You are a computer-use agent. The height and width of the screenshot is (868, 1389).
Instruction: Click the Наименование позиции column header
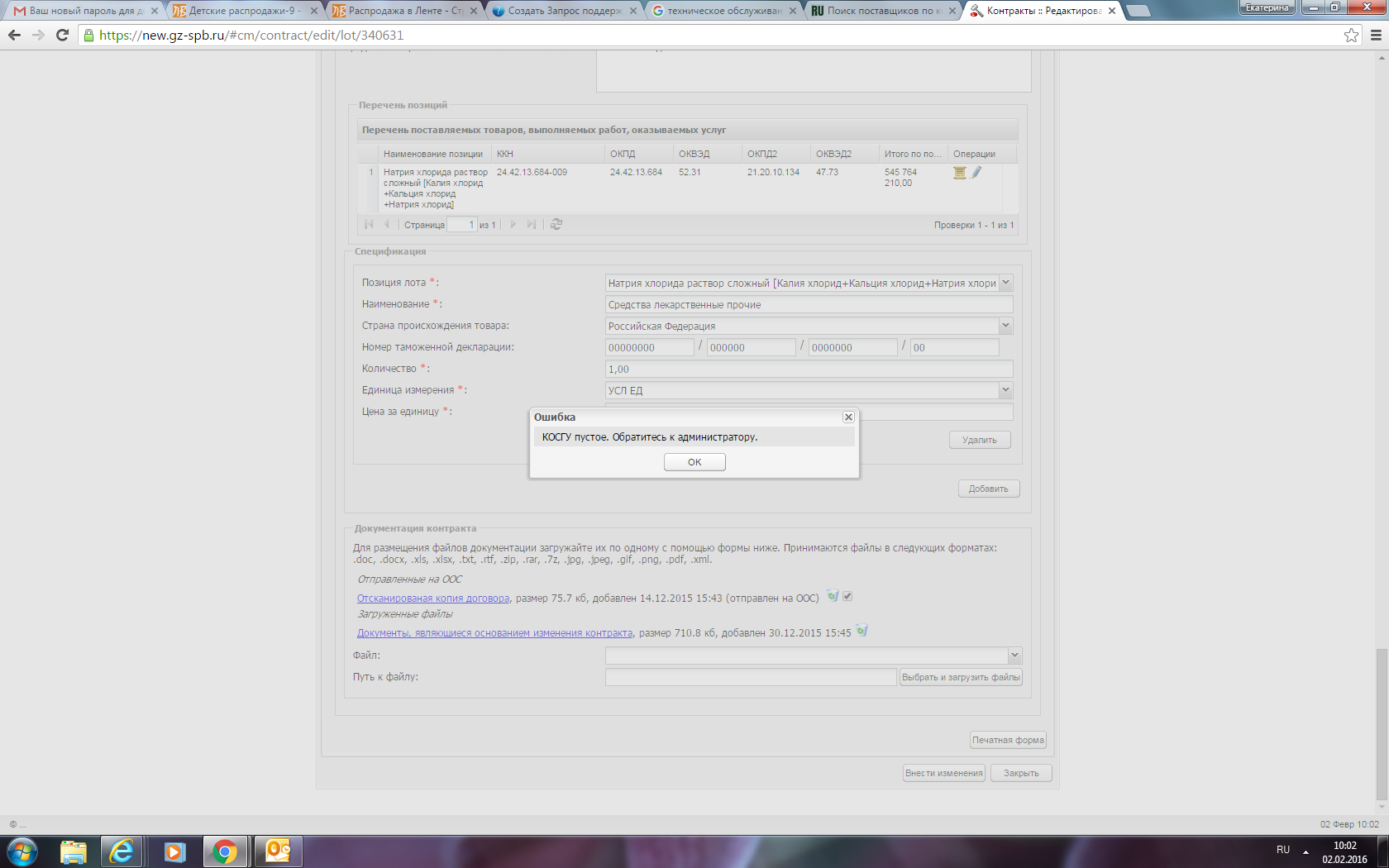[435, 154]
